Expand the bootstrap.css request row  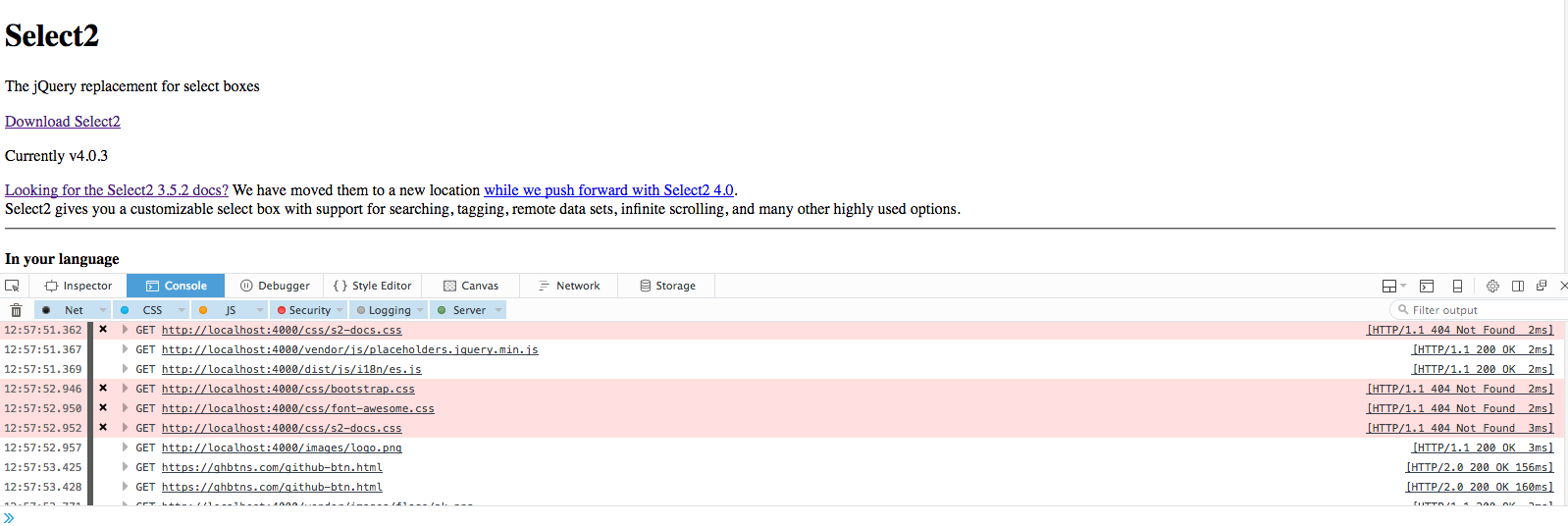point(125,389)
